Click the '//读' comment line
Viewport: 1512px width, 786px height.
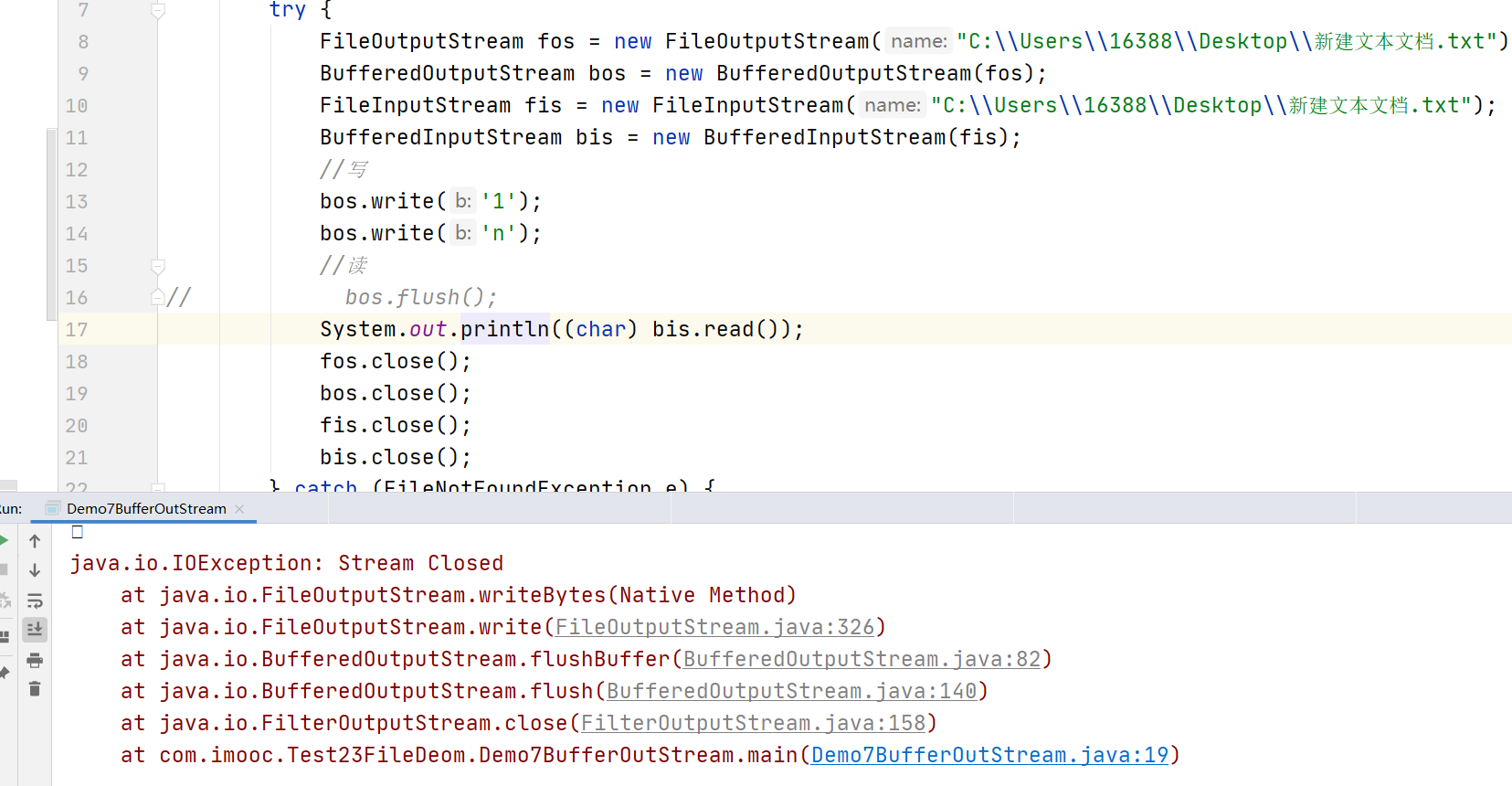click(x=344, y=265)
